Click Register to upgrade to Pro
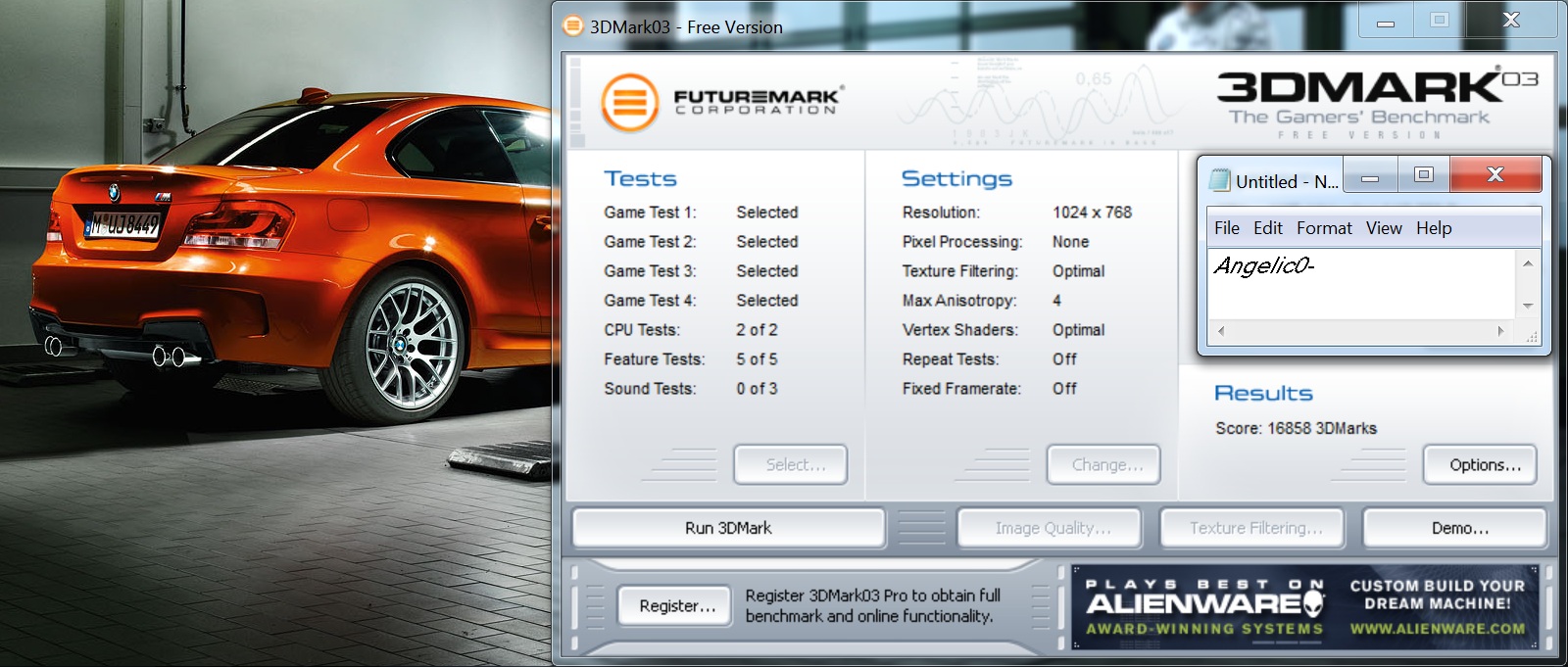The image size is (1568, 667). [676, 606]
